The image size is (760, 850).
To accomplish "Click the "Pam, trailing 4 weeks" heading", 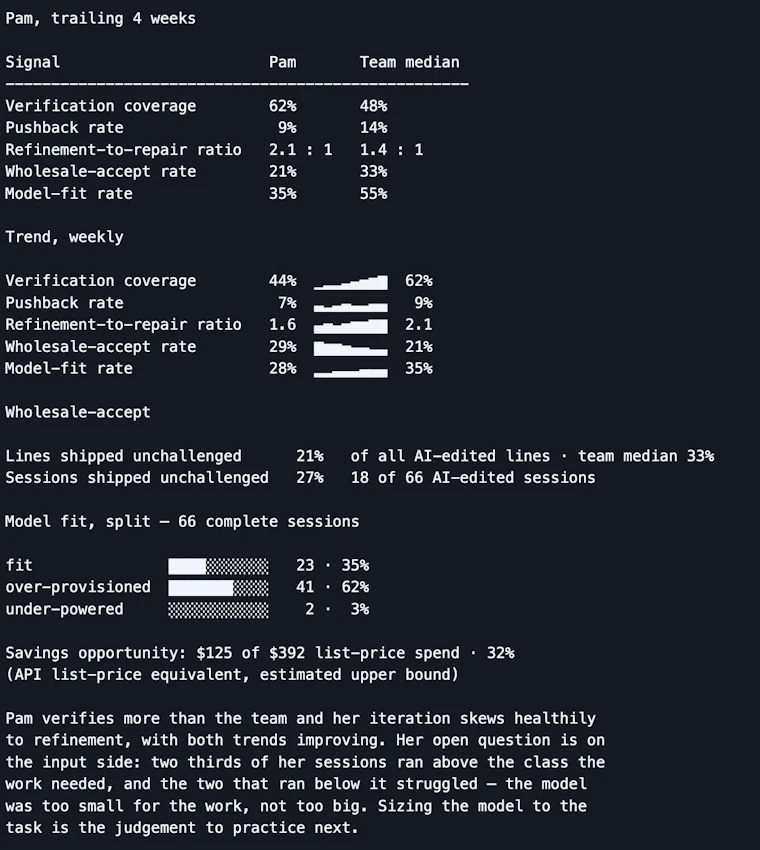I will [100, 18].
